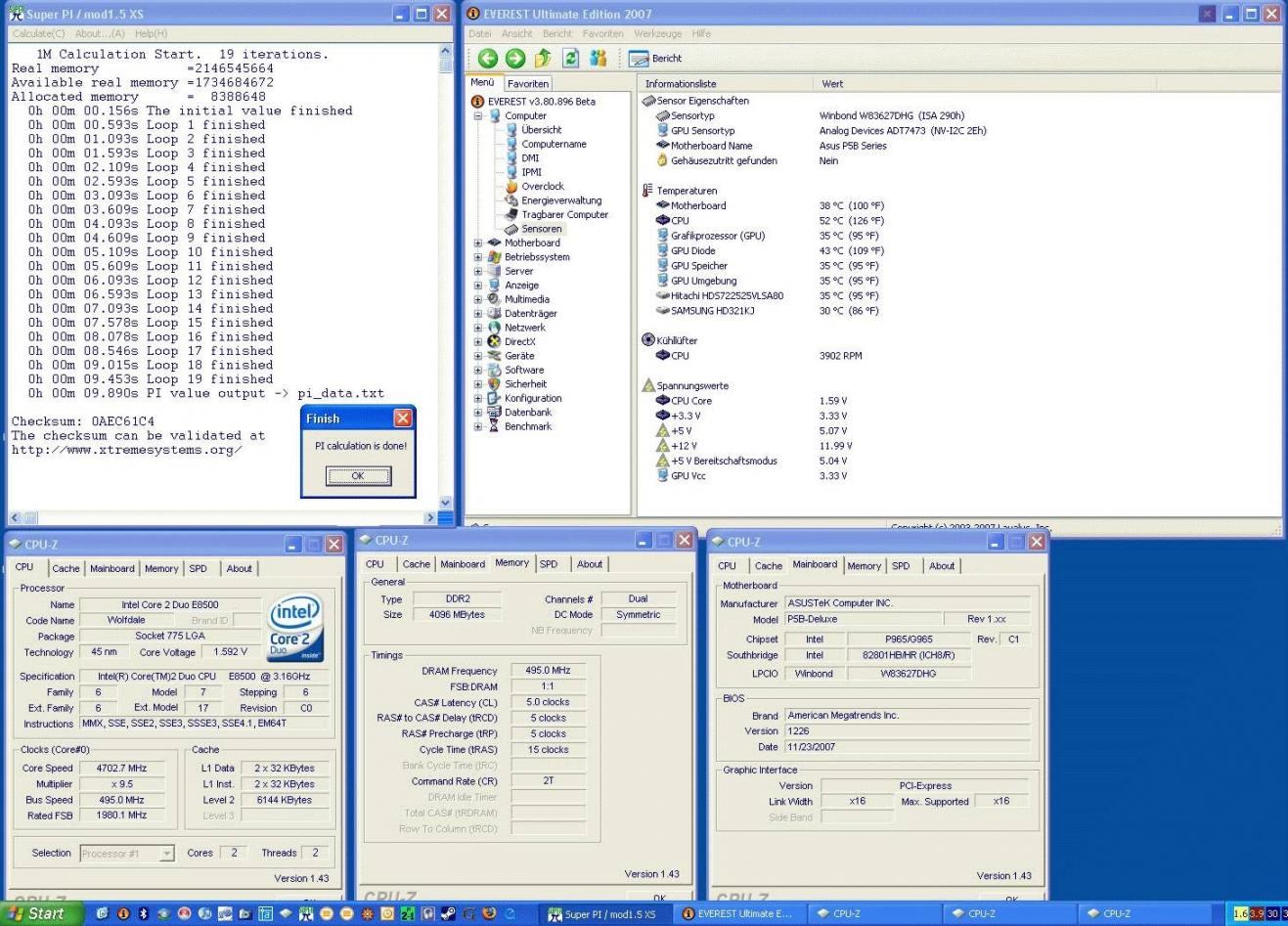Refresh EVEREST data with the green refresh icon
The image size is (1288, 926).
click(570, 59)
